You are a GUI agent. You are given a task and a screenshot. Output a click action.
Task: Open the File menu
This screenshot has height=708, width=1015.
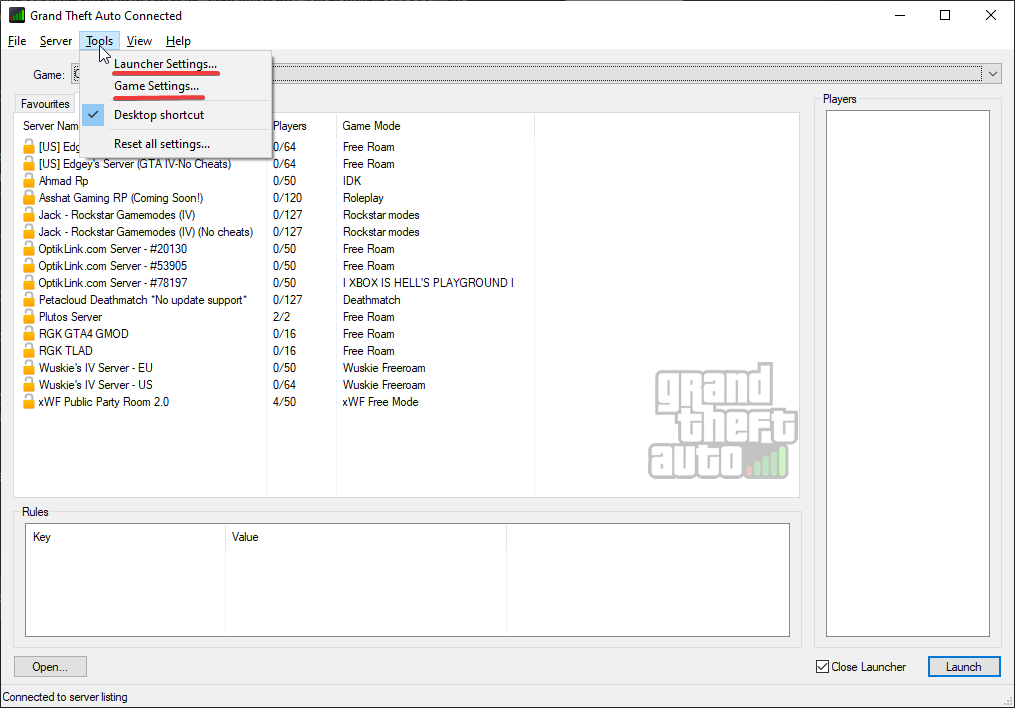click(17, 41)
